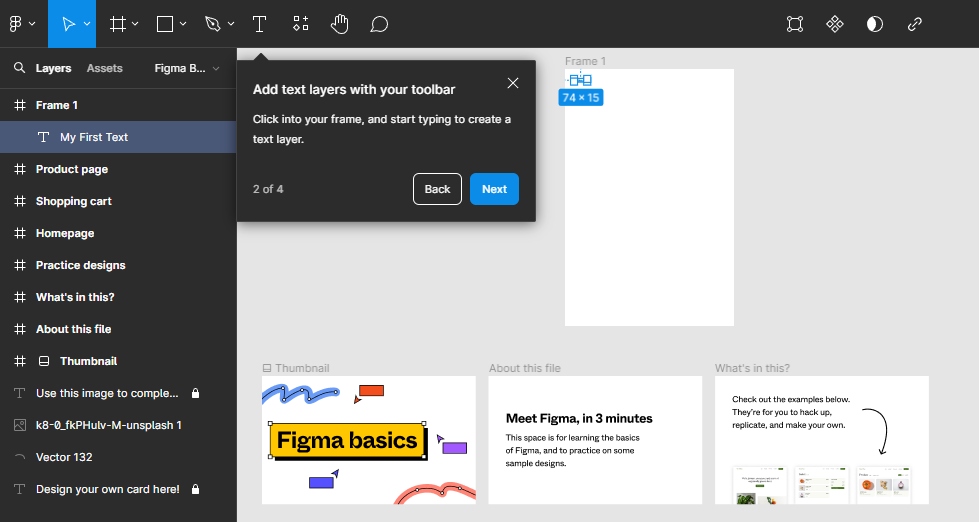This screenshot has height=522, width=979.
Task: Open the Figma main menu dropdown
Action: click(x=23, y=24)
